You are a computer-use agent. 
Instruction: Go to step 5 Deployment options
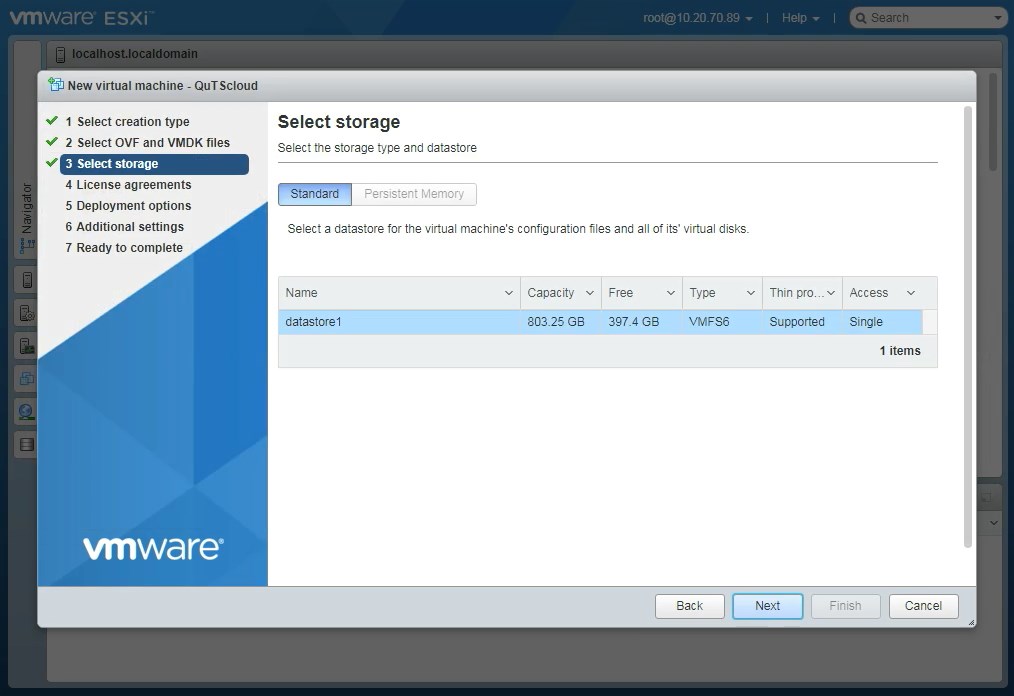(128, 206)
